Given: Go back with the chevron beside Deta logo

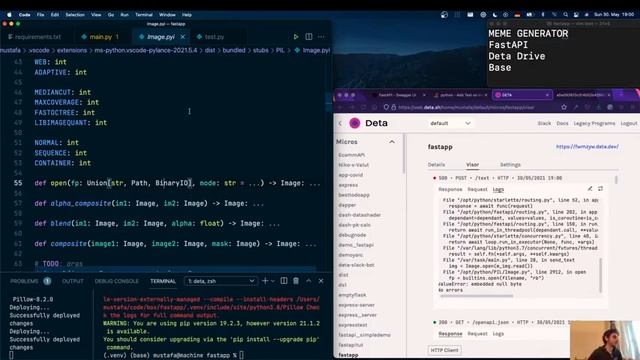Looking at the screenshot, I should [340, 123].
